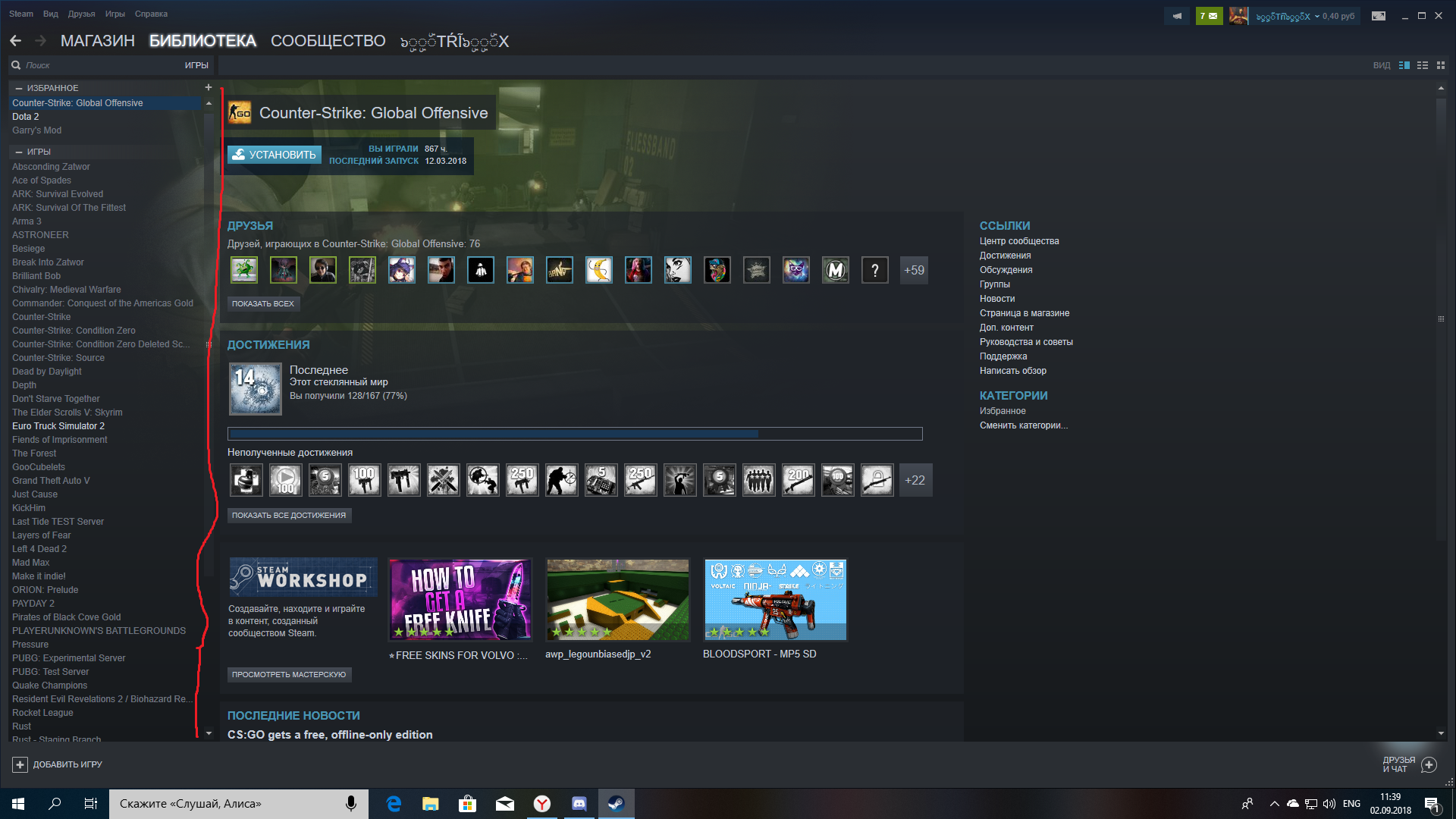Click the achievements progress bar
This screenshot has height=819, width=1456.
(575, 434)
